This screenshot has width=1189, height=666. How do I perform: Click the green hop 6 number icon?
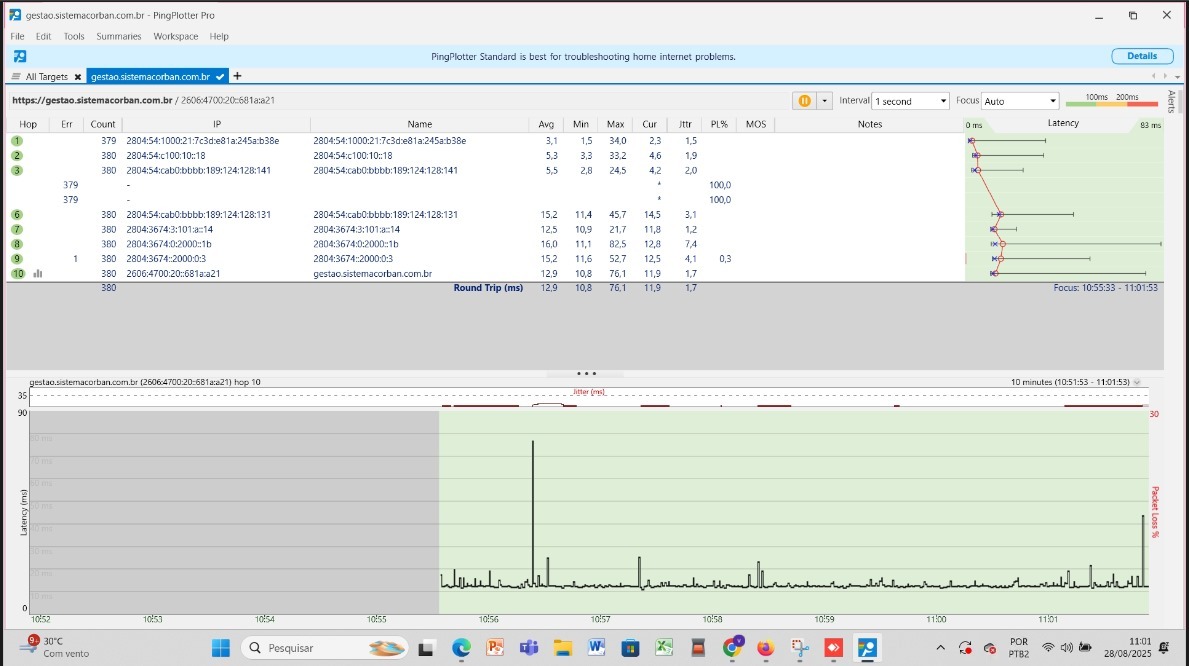[x=17, y=215]
